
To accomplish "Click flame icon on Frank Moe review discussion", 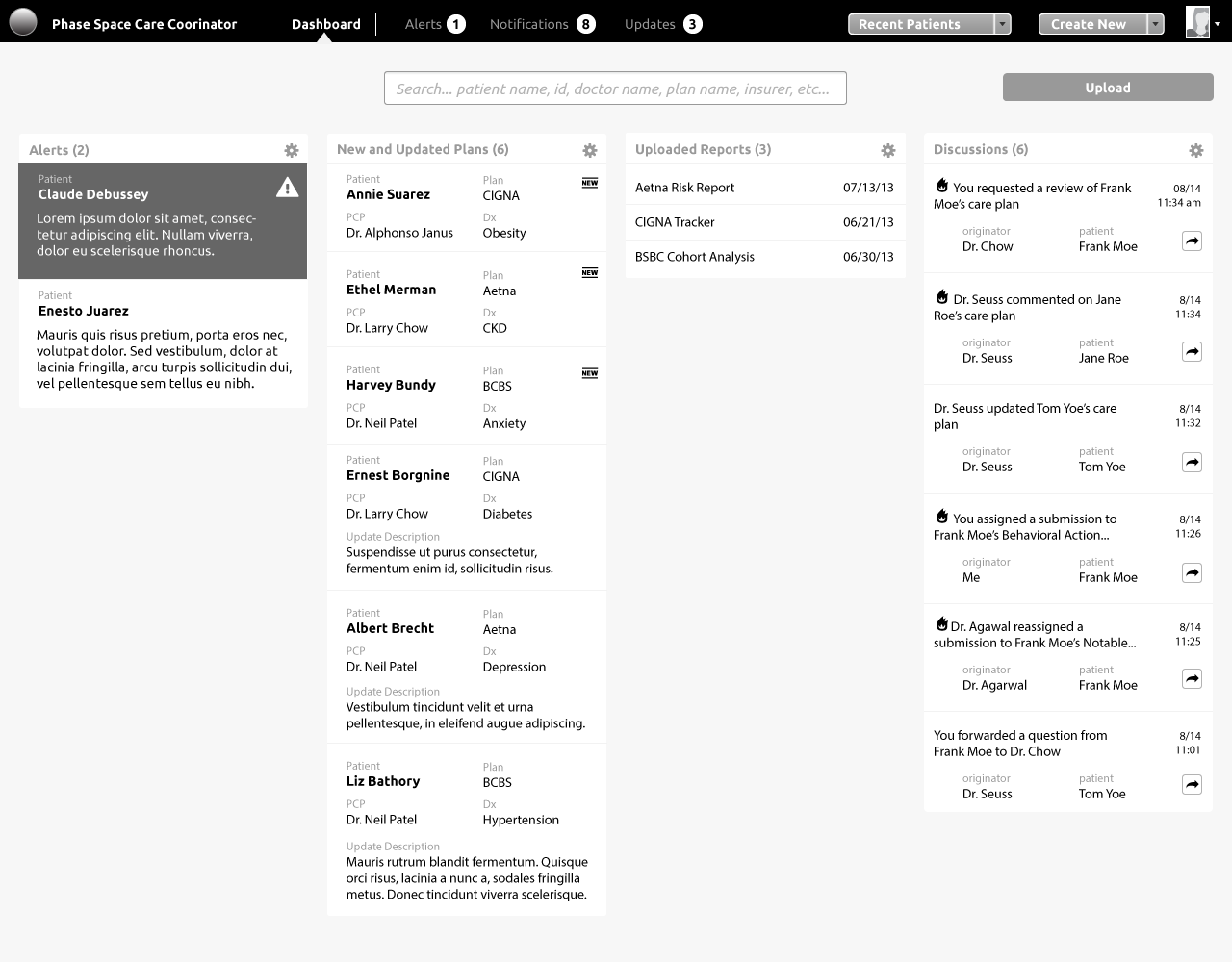I will click(941, 186).
